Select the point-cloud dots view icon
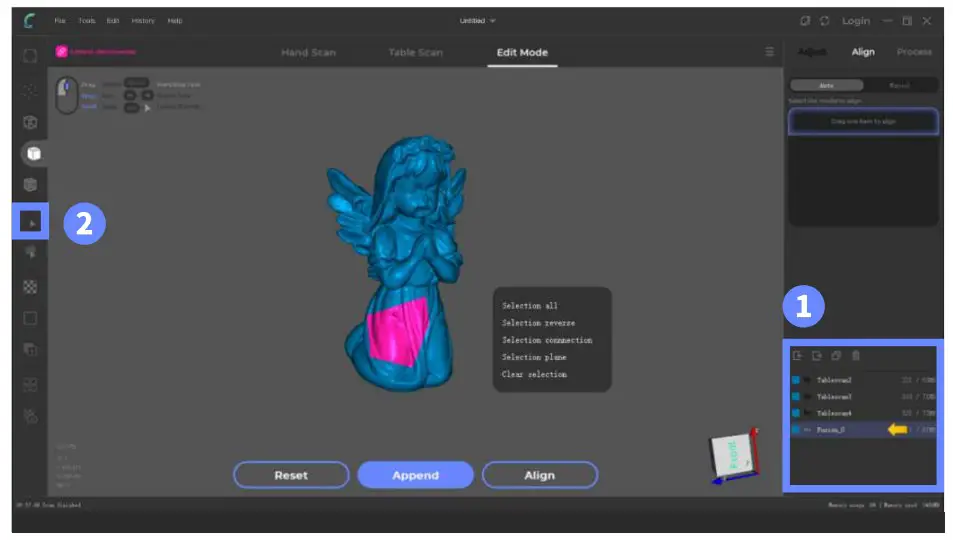 pyautogui.click(x=30, y=91)
